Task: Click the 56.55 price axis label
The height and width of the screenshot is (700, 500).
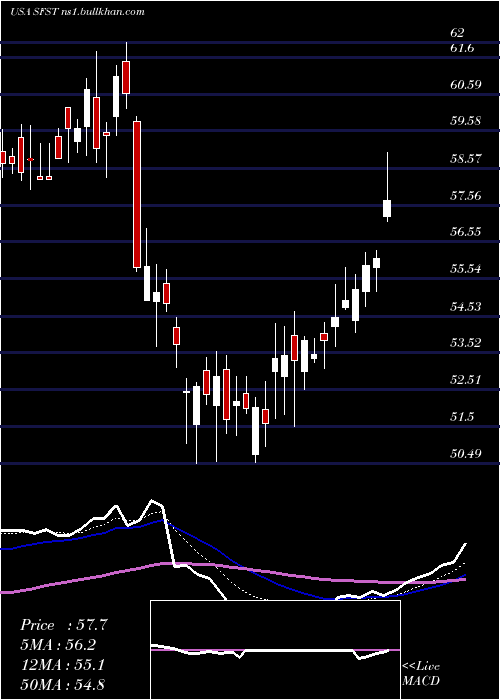Action: point(466,232)
